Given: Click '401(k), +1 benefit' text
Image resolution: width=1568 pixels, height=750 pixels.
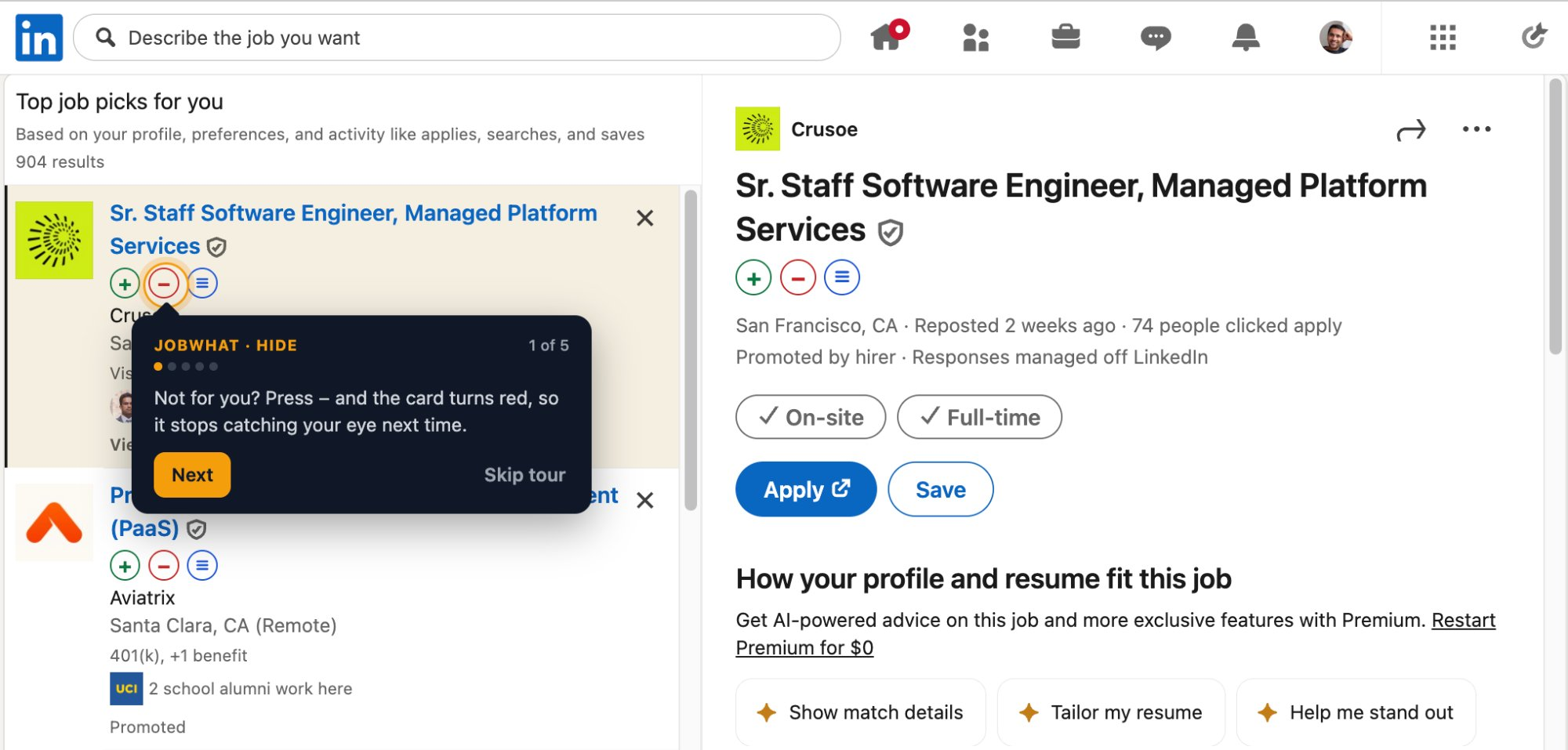Looking at the screenshot, I should [178, 655].
